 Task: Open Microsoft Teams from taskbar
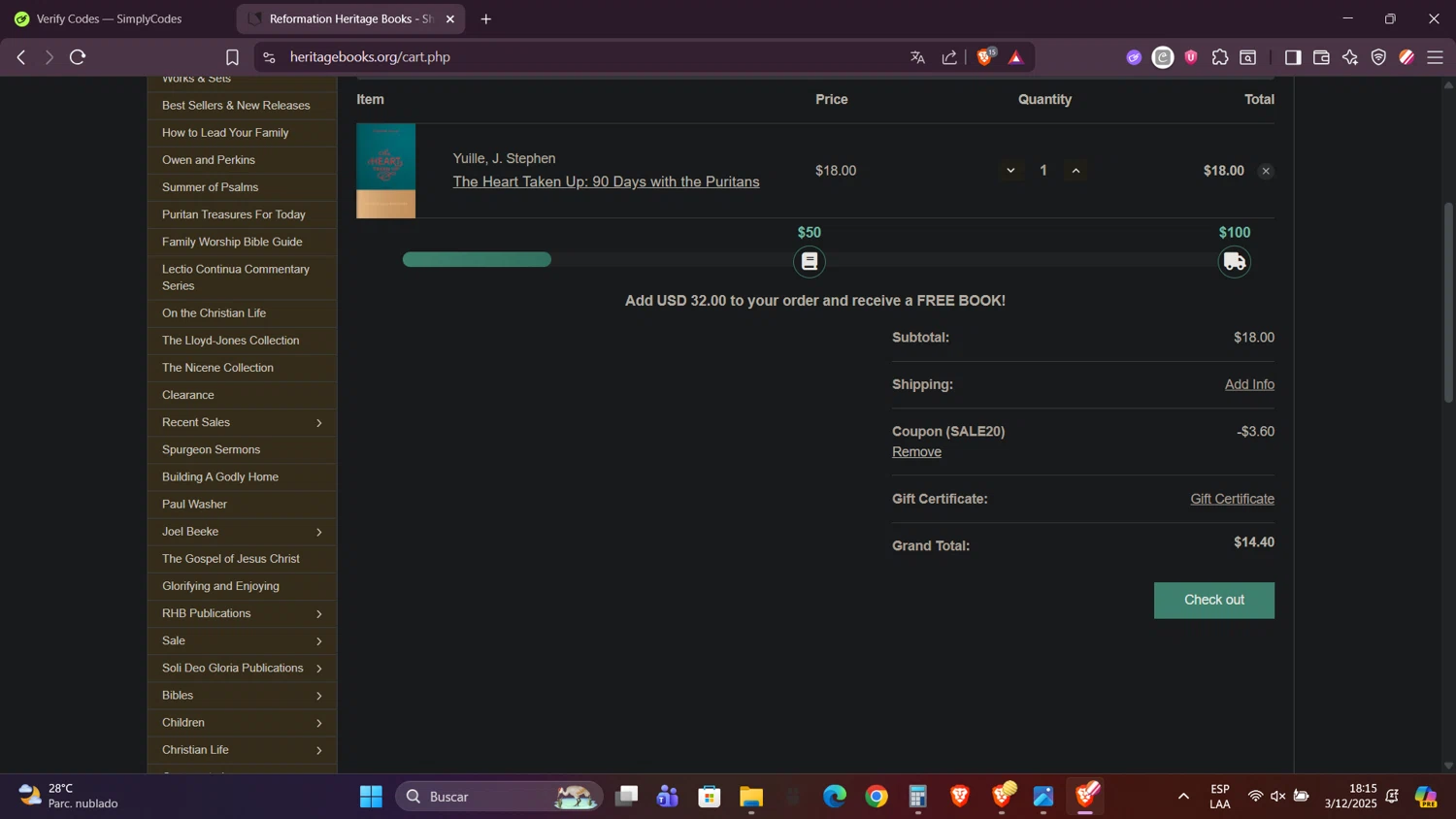click(x=668, y=797)
